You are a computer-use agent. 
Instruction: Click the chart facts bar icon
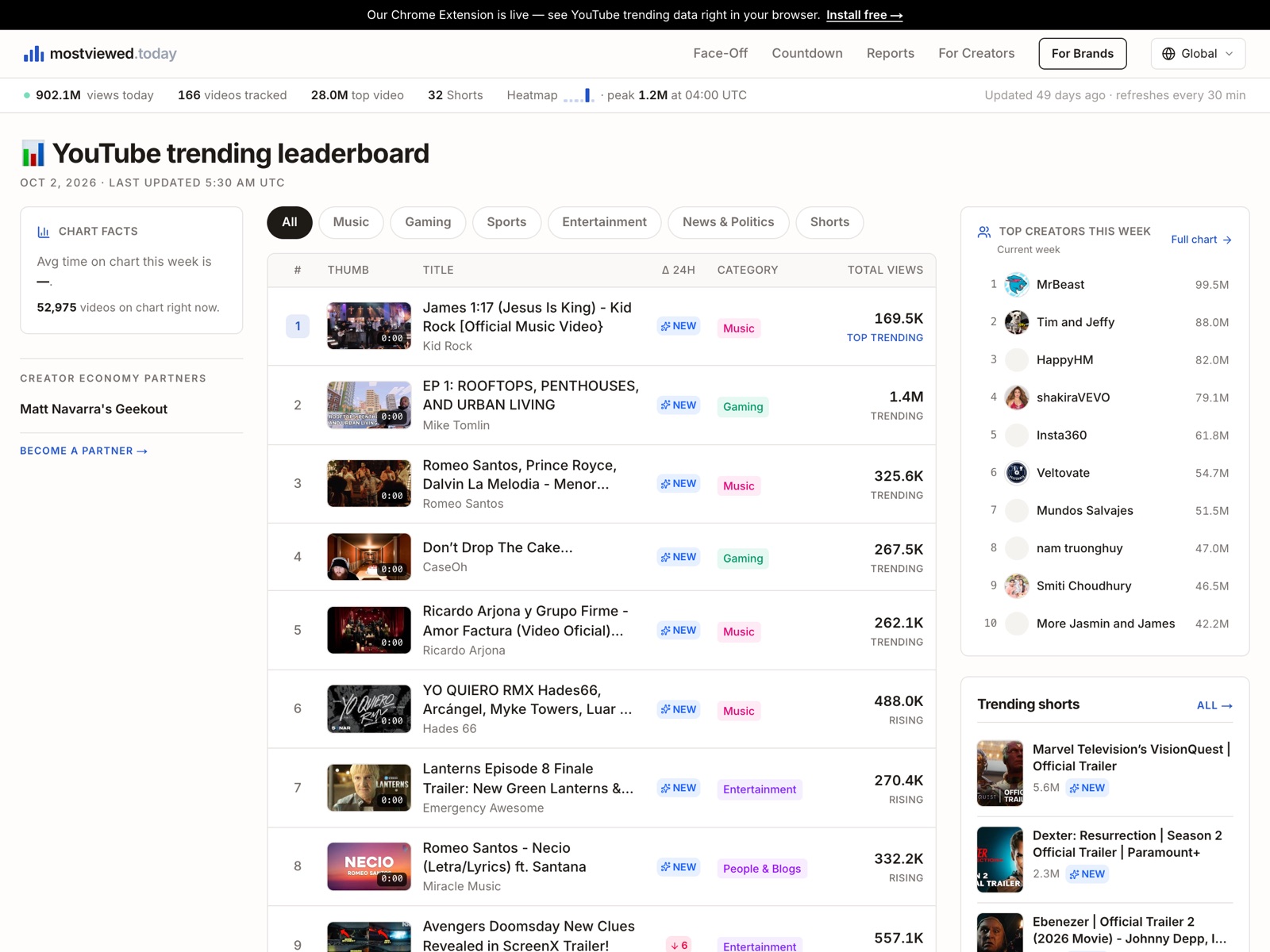44,232
